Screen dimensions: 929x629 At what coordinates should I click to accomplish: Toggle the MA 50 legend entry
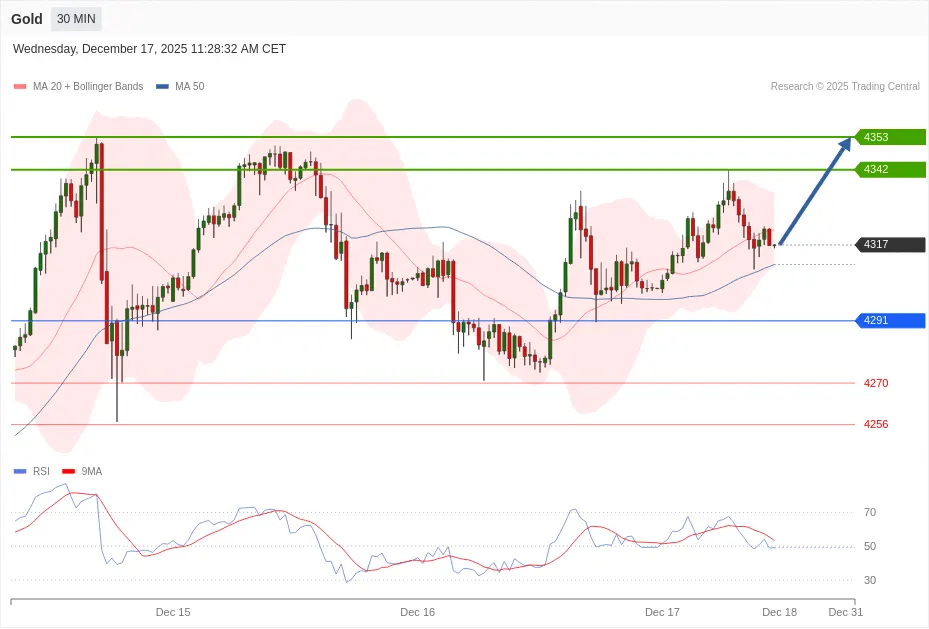[181, 87]
